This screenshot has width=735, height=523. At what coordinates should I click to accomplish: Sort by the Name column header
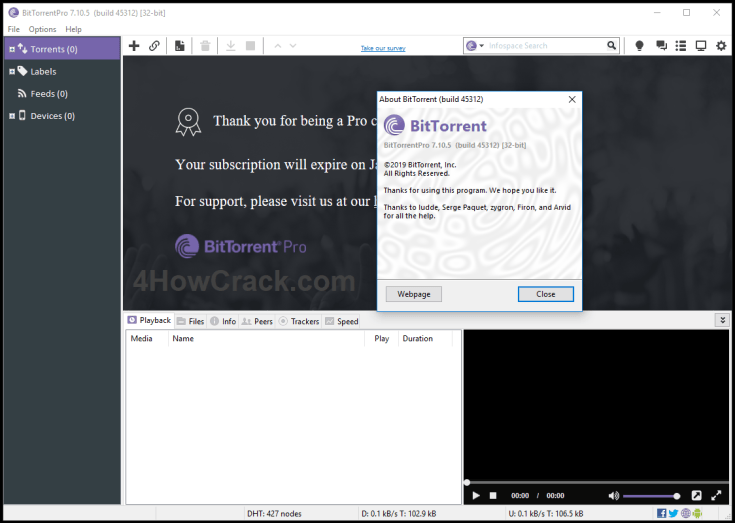click(266, 338)
